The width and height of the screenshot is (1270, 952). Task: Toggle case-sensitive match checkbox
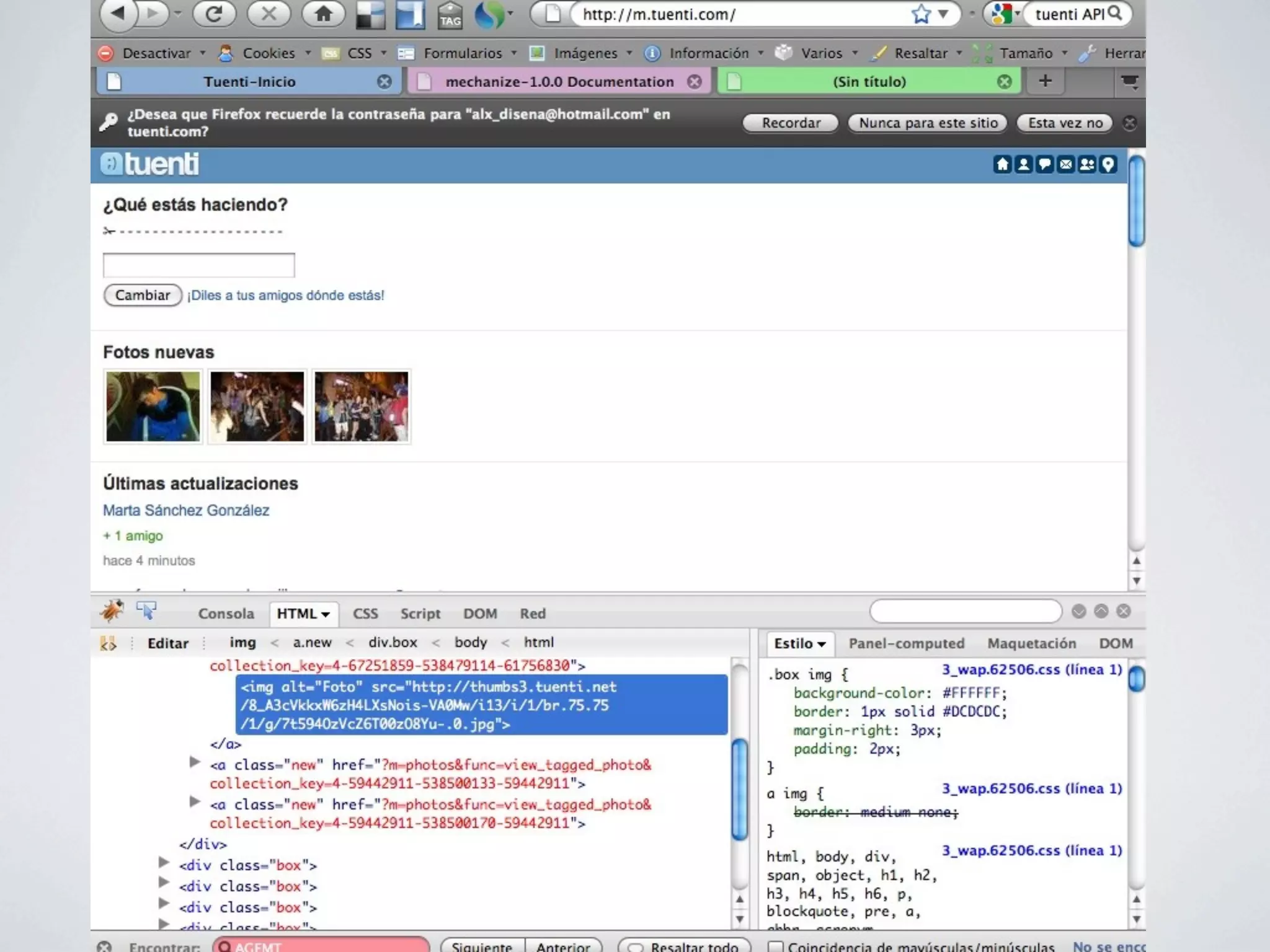pyautogui.click(x=775, y=946)
